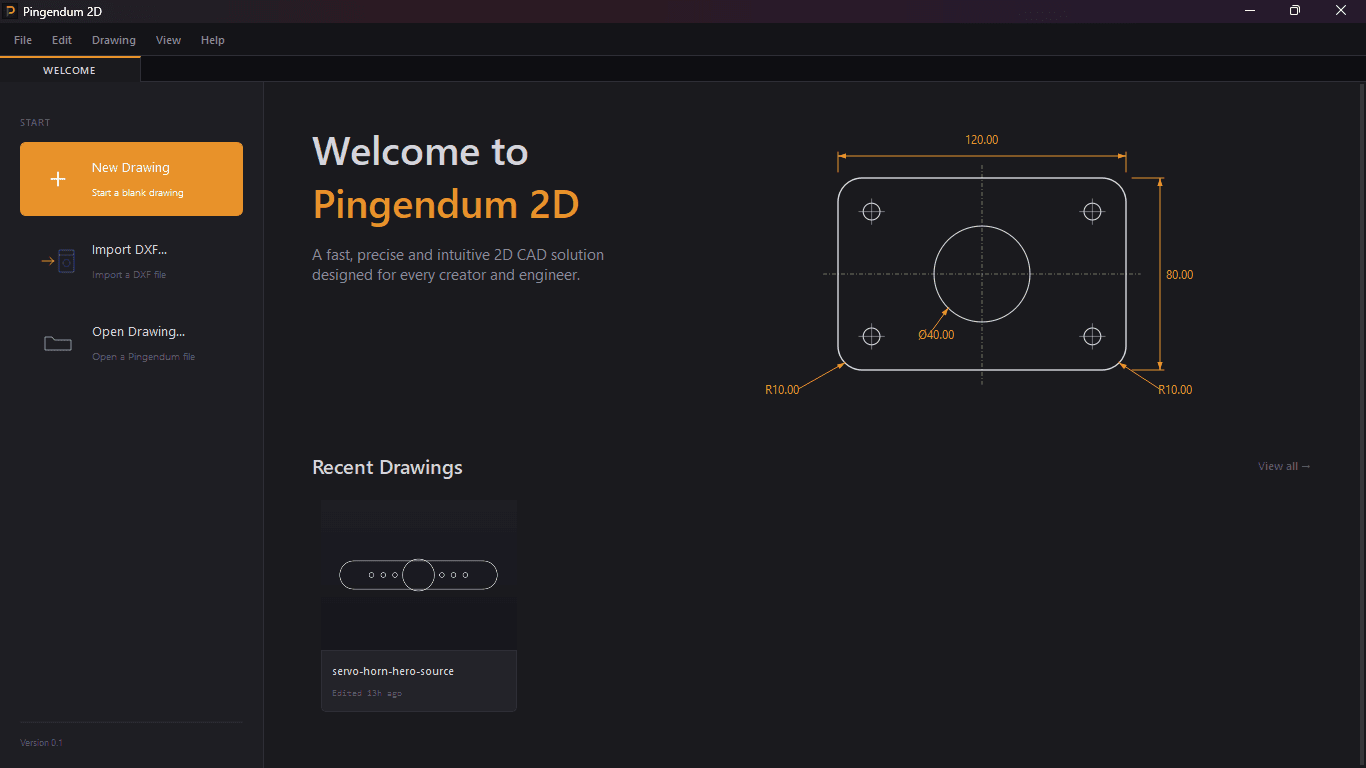The width and height of the screenshot is (1366, 768).
Task: Start a blank drawing with New Drawing
Action: pyautogui.click(x=131, y=179)
